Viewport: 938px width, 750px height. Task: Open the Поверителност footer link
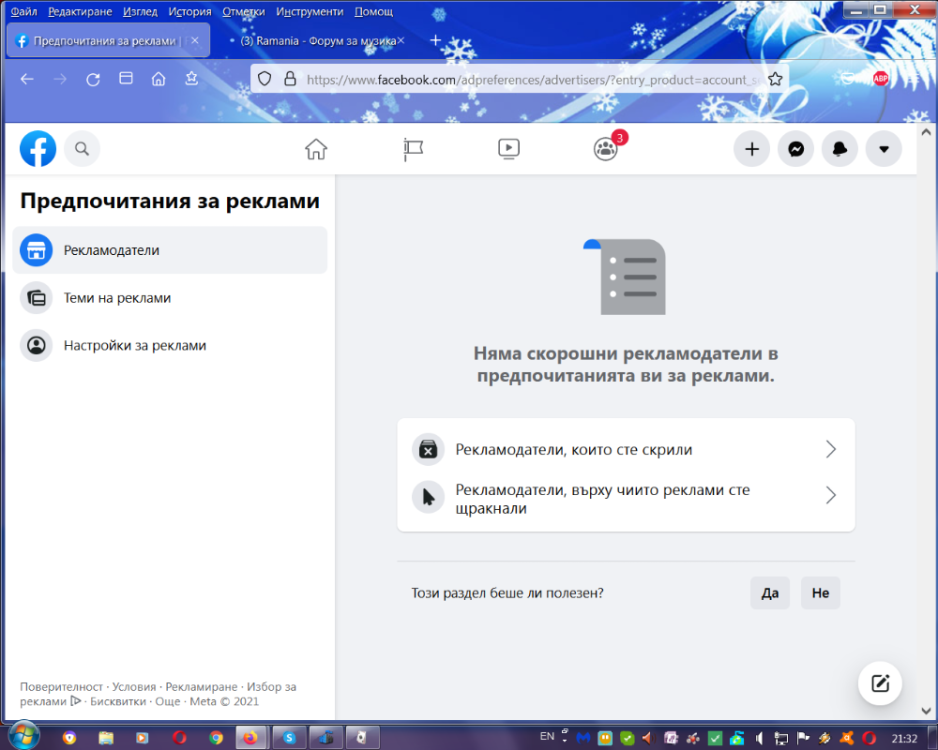[x=61, y=687]
